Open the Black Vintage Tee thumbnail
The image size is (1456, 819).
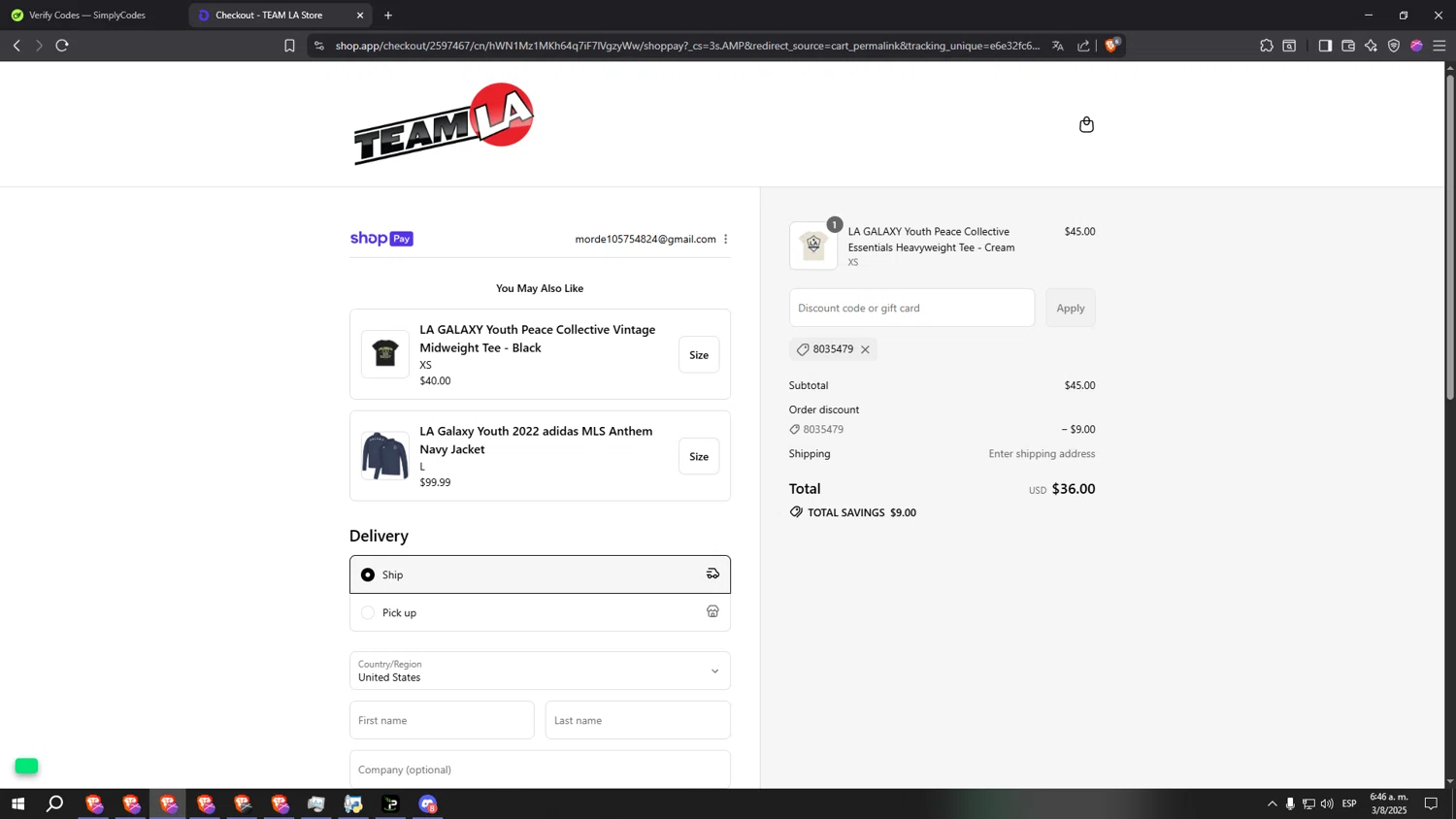pos(385,353)
